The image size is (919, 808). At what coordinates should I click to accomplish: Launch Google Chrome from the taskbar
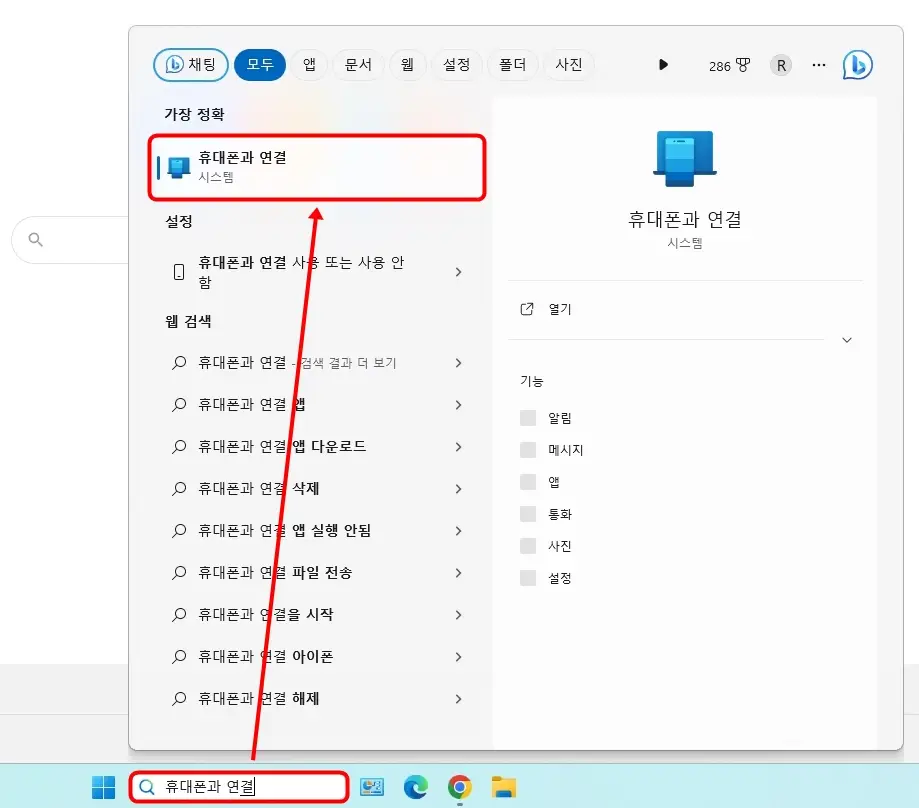tap(459, 787)
